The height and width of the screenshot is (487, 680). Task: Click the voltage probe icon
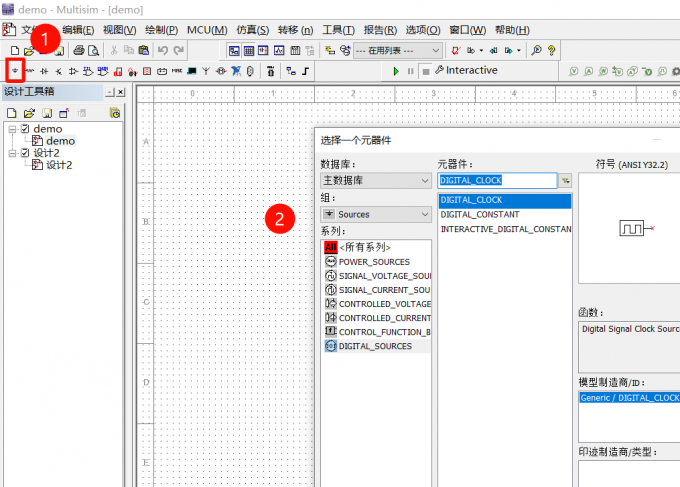[574, 71]
